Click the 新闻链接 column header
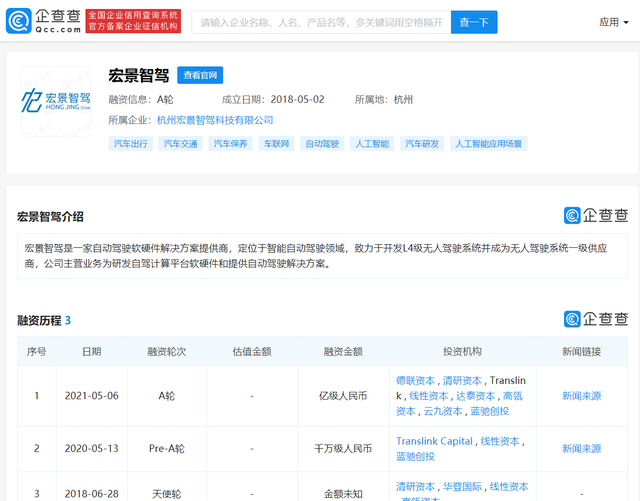Screen dimensions: 640x501 point(582,352)
